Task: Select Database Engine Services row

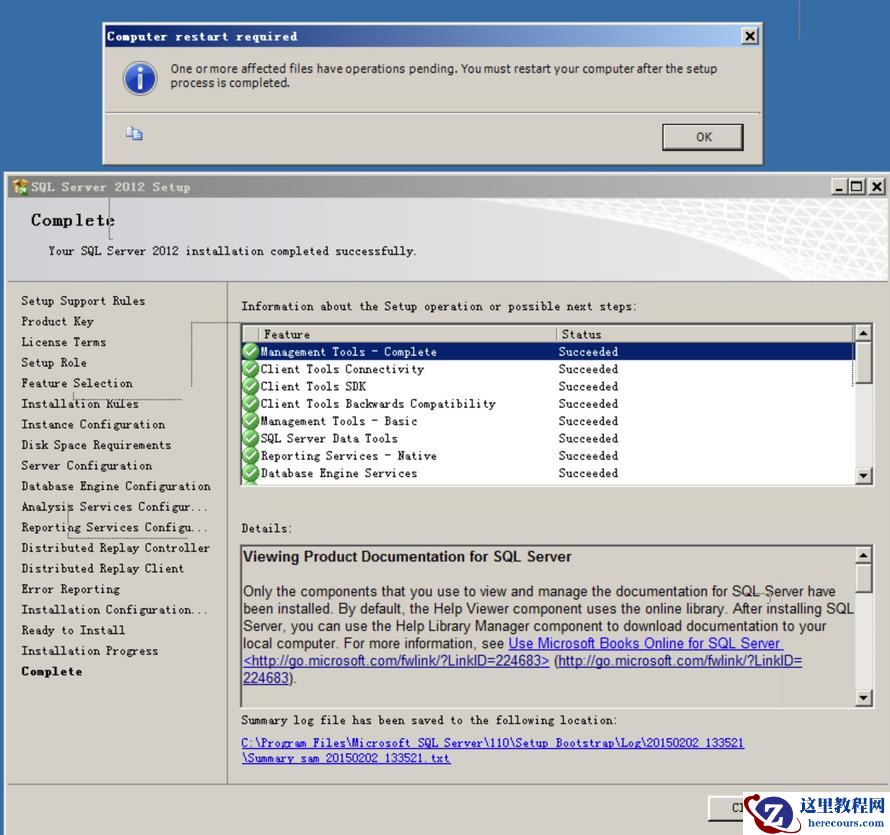Action: 548,473
